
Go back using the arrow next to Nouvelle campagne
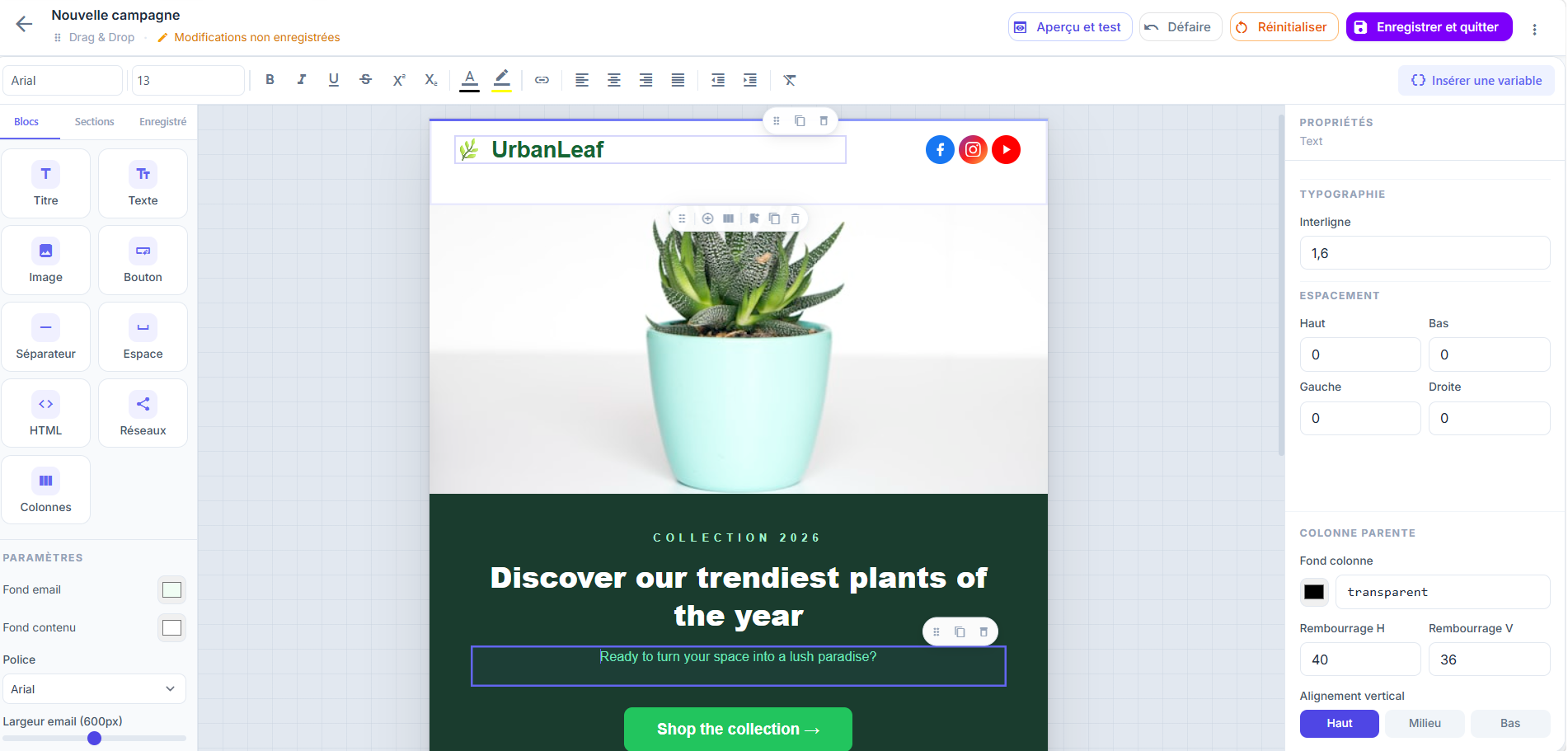(24, 24)
